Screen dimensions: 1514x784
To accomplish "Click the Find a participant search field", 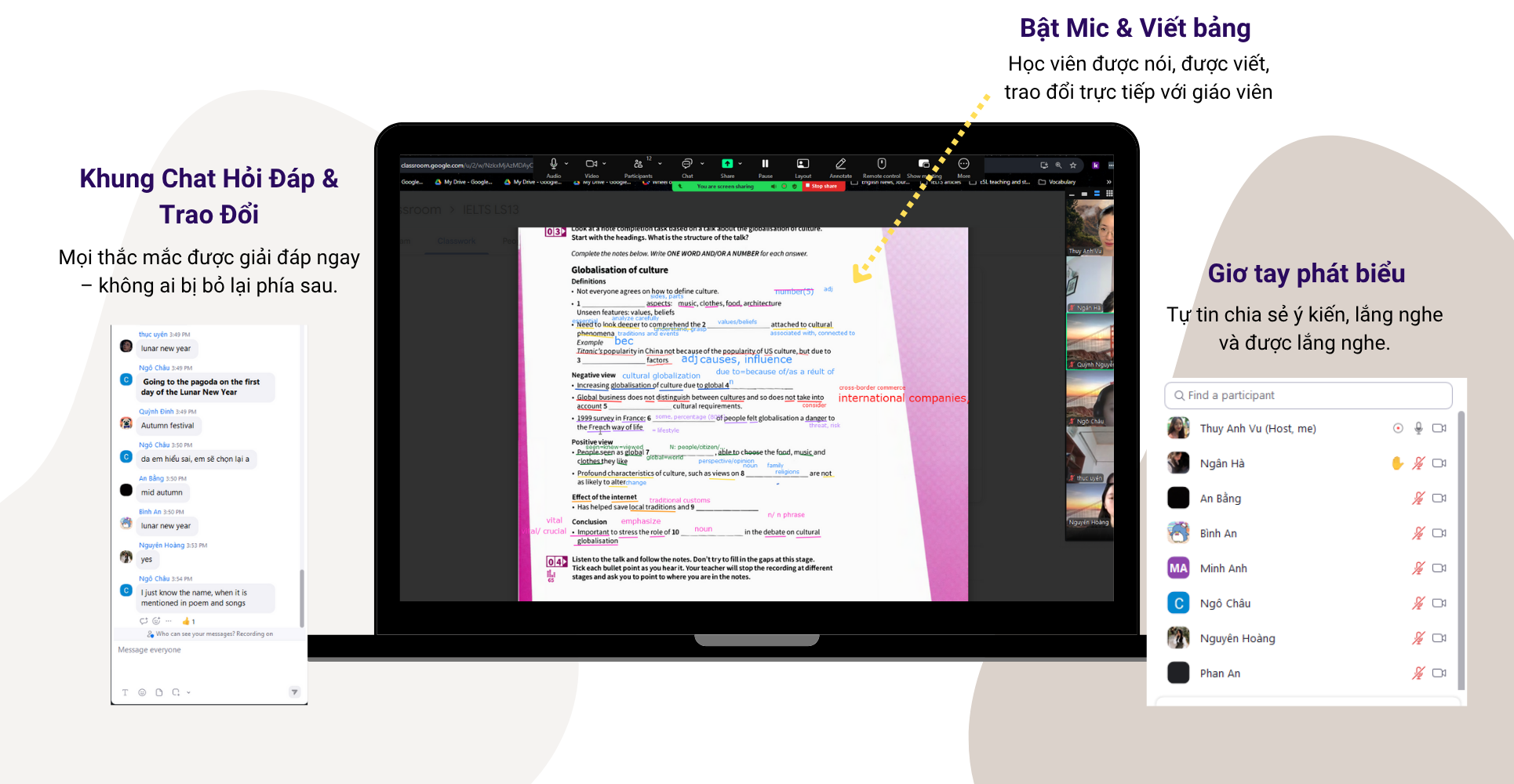I will tap(1308, 395).
